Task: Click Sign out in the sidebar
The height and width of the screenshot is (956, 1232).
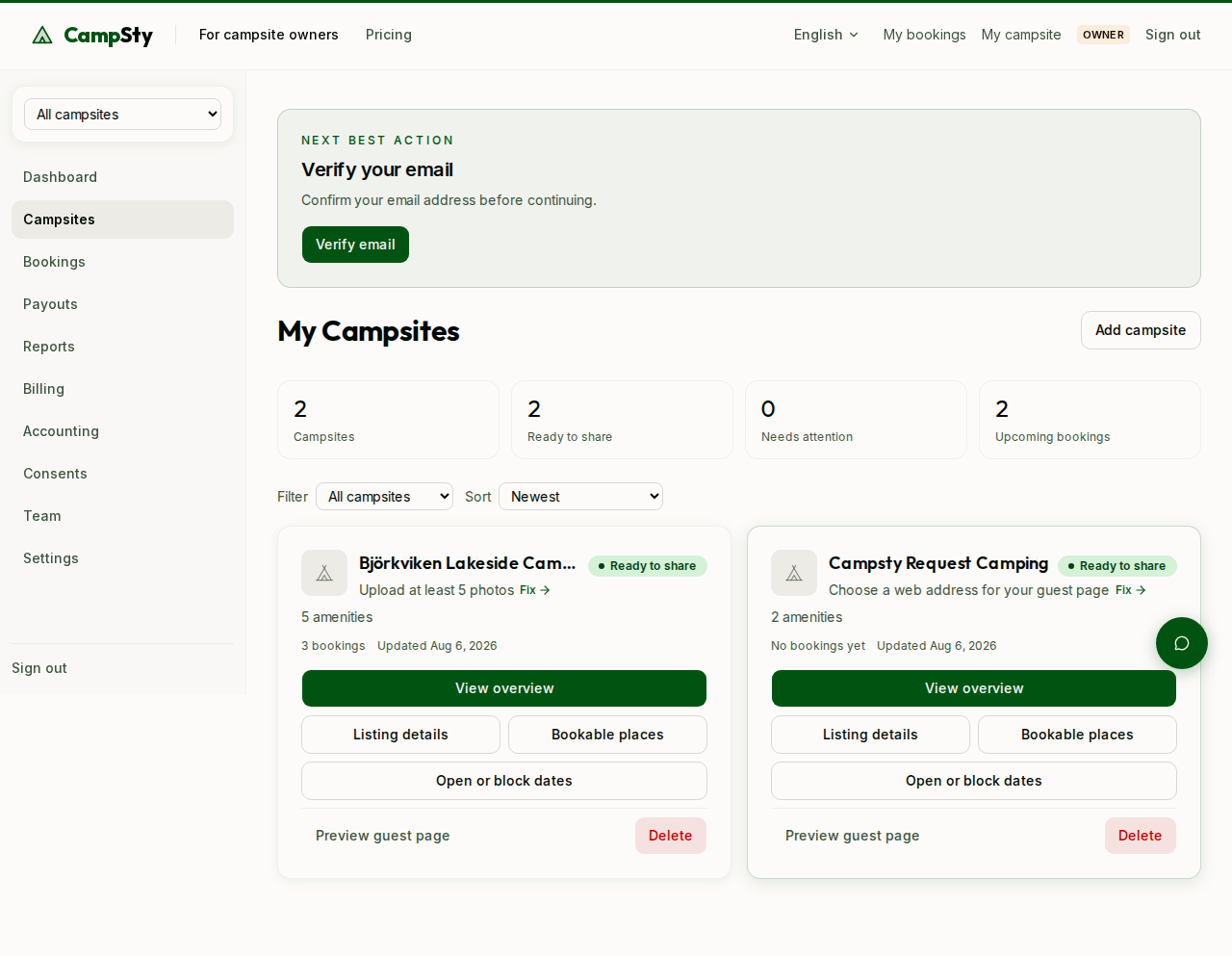Action: [39, 668]
